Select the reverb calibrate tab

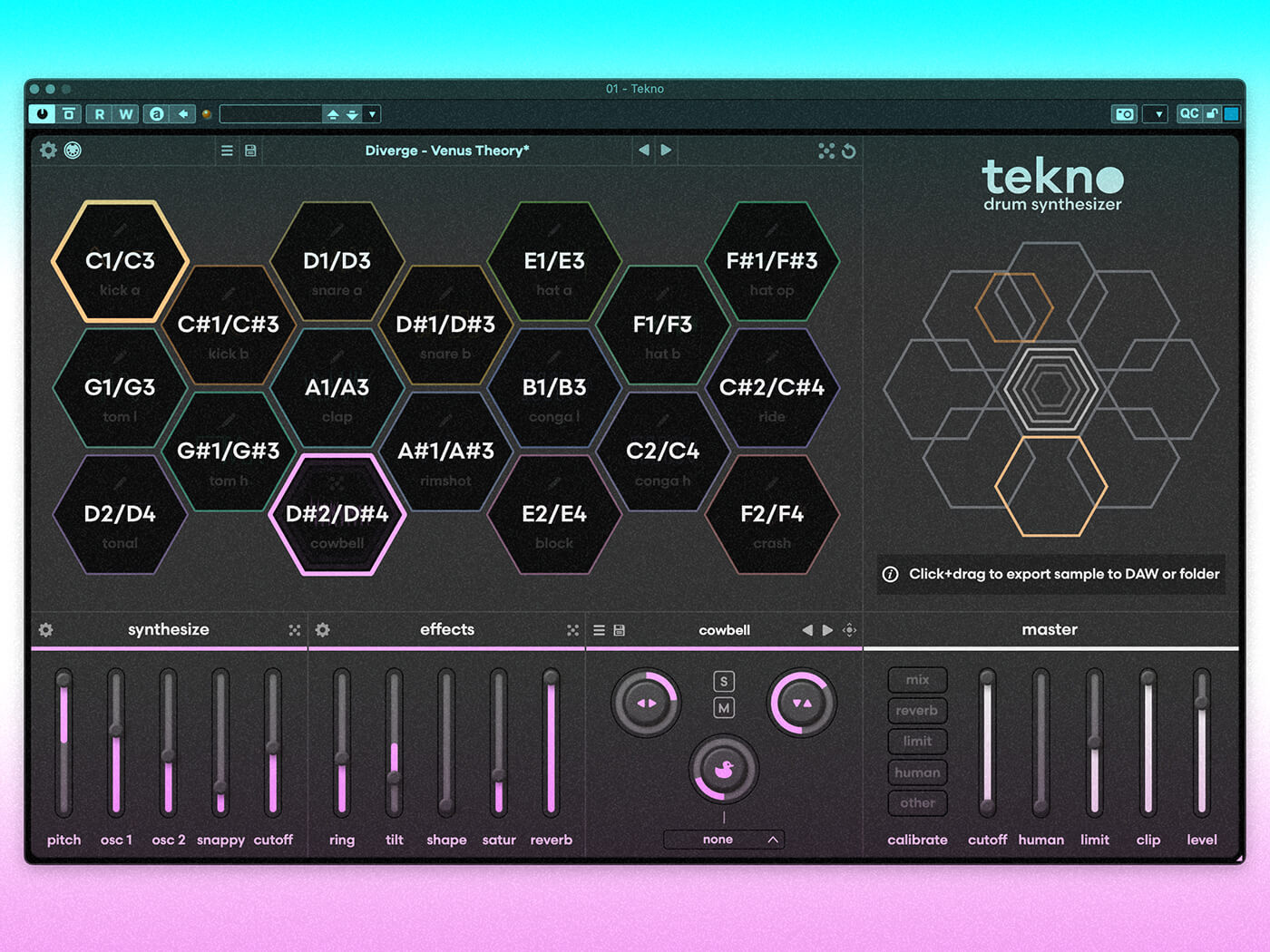[917, 711]
